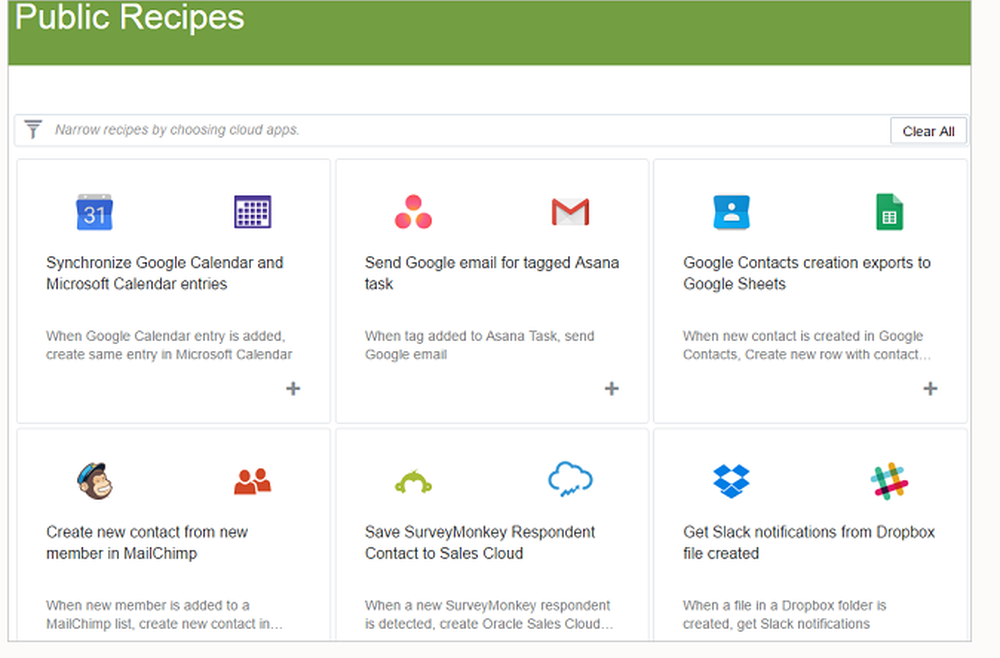The image size is (1000, 658).
Task: Click the Microsoft Calendar grid icon
Action: click(253, 212)
